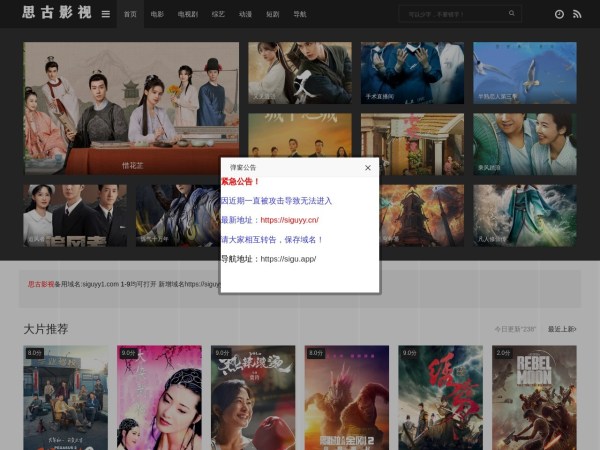Open the burning pagoda thumbnail
The image size is (600, 450).
[422, 216]
